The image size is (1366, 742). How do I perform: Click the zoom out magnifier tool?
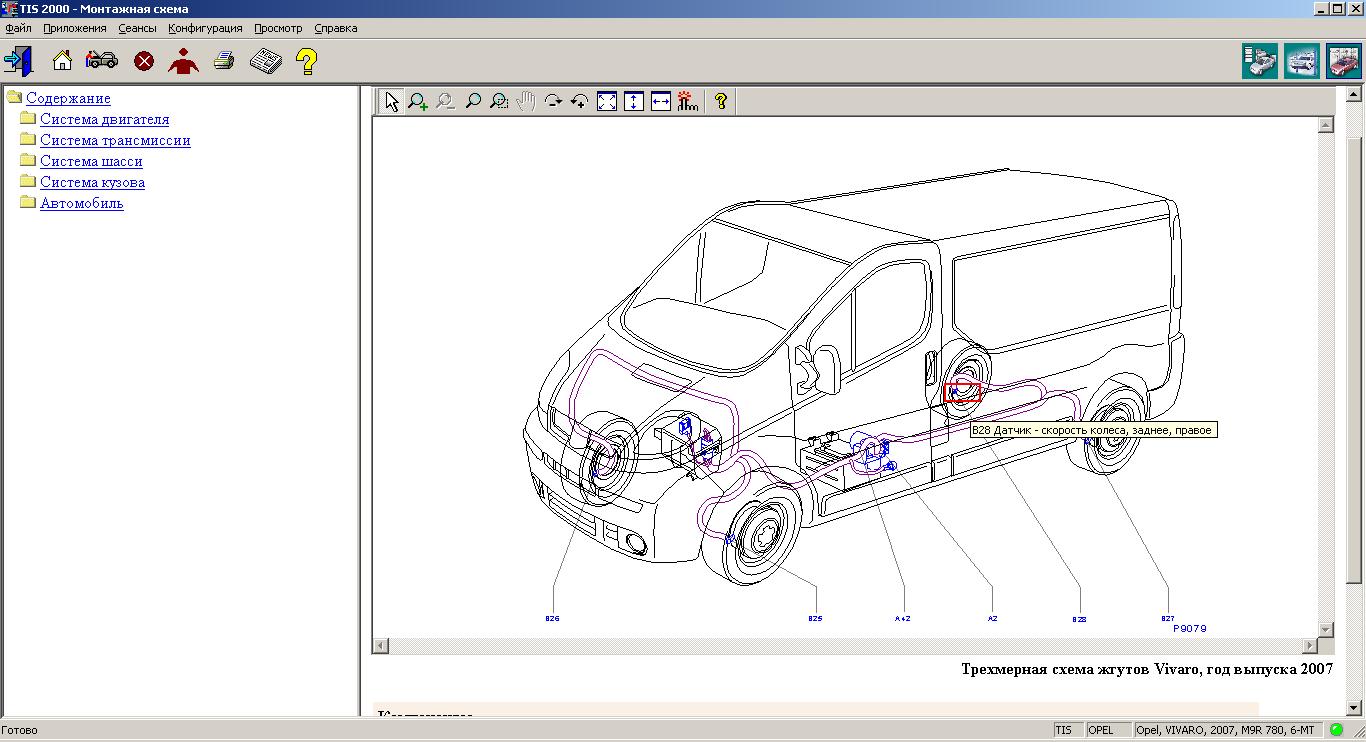point(445,101)
